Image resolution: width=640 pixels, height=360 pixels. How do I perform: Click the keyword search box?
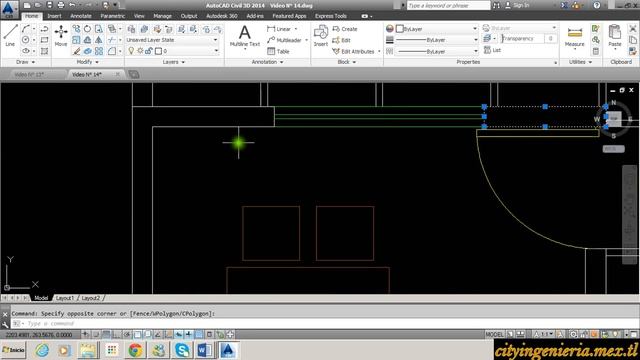tap(448, 5)
